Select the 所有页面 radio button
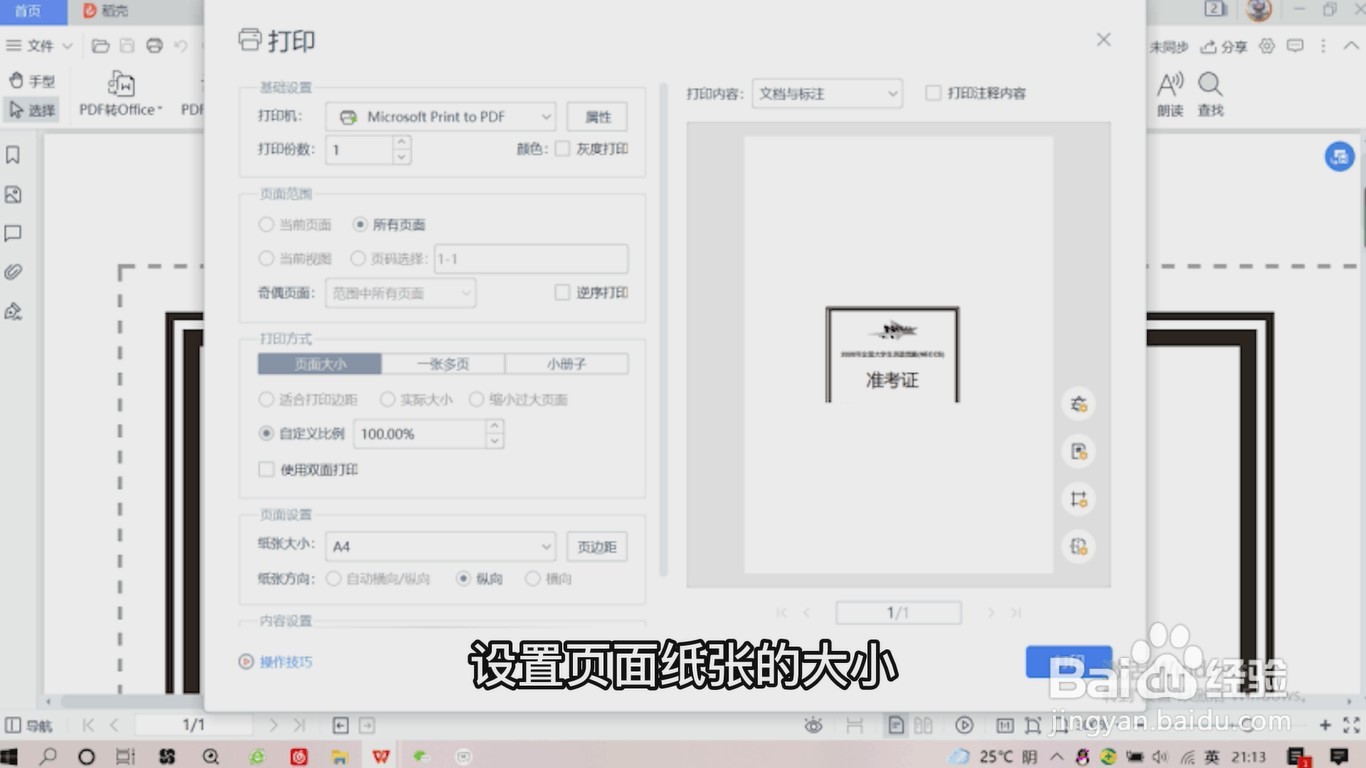The height and width of the screenshot is (768, 1366). click(361, 224)
